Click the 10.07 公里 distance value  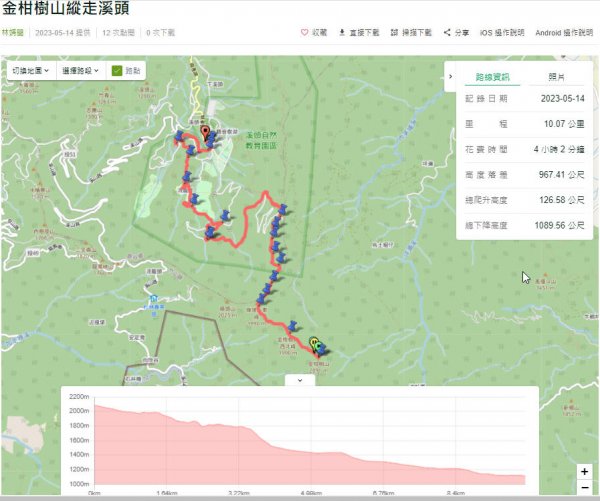coord(564,124)
